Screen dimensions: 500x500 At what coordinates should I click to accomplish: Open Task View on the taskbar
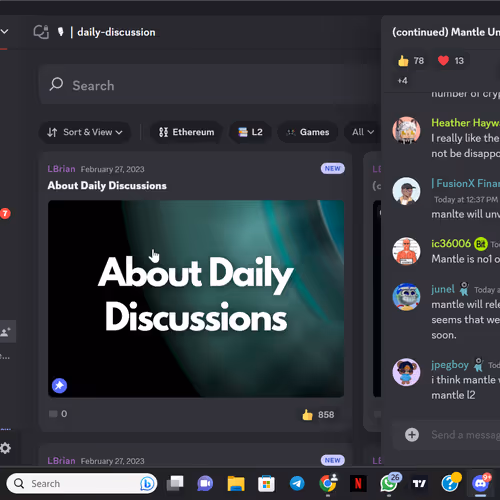point(175,483)
